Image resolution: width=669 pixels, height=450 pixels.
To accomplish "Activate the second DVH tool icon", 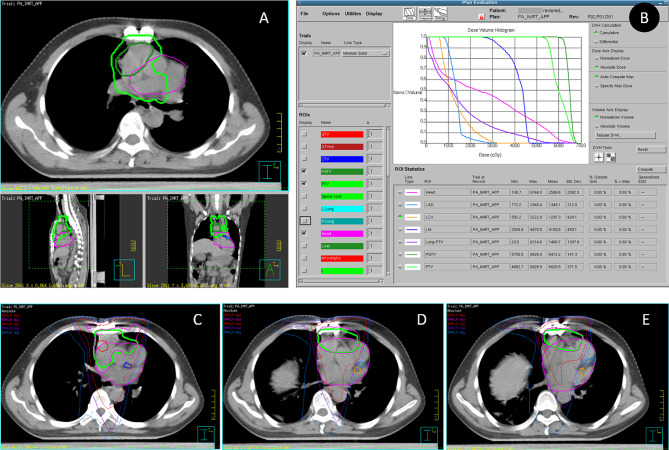I will tap(611, 158).
